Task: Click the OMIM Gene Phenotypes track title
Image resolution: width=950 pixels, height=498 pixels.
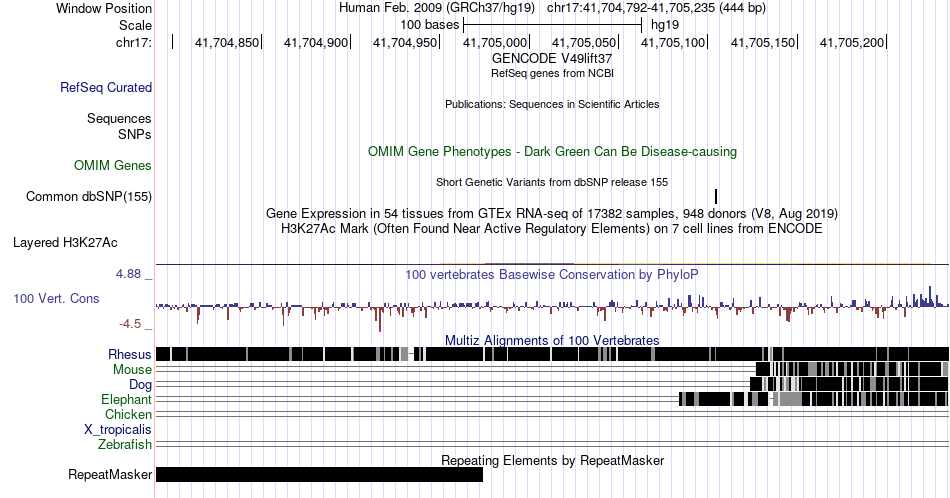Action: pyautogui.click(x=552, y=151)
